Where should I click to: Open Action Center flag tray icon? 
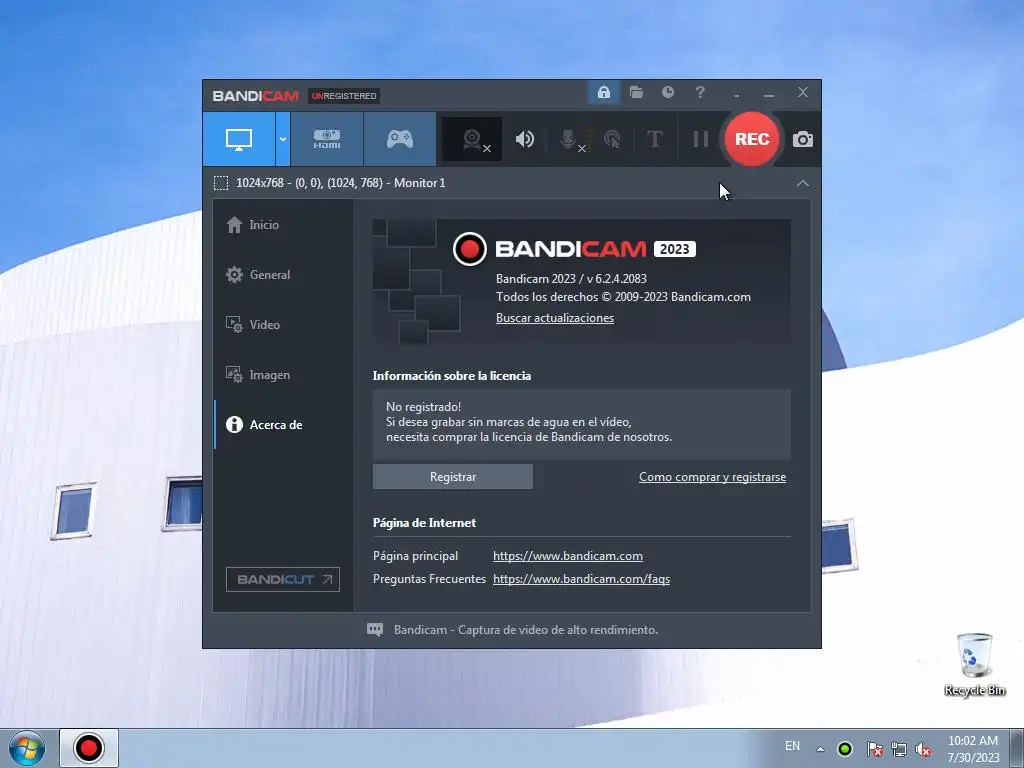coord(874,749)
